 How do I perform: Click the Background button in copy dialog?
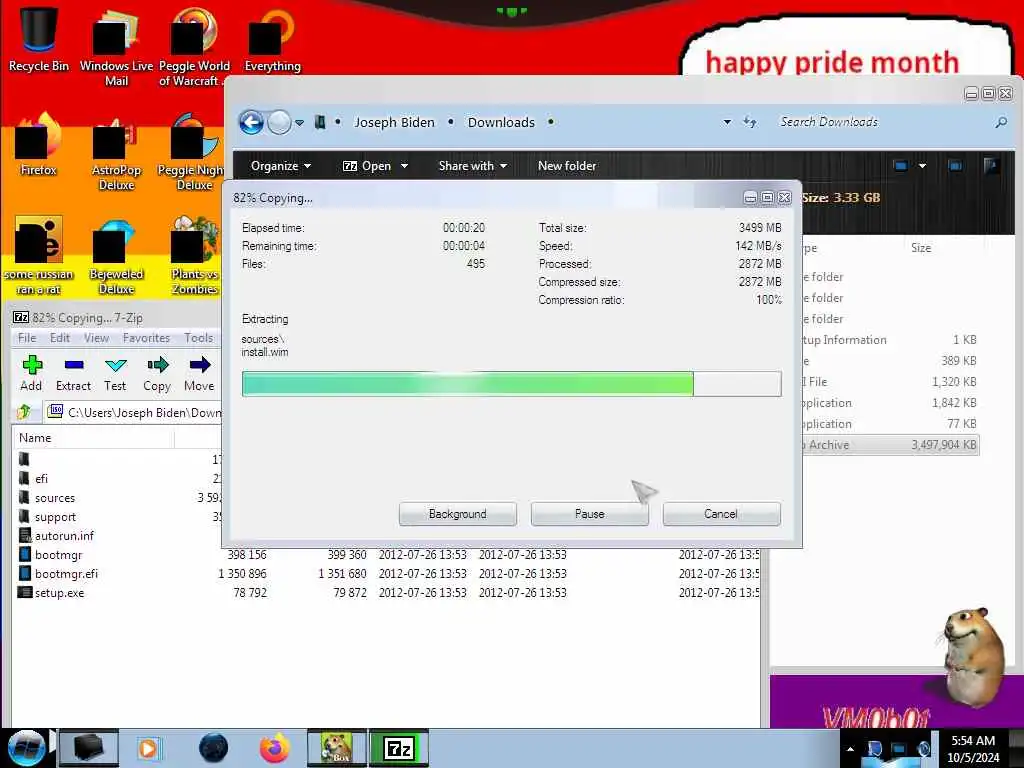(x=458, y=514)
